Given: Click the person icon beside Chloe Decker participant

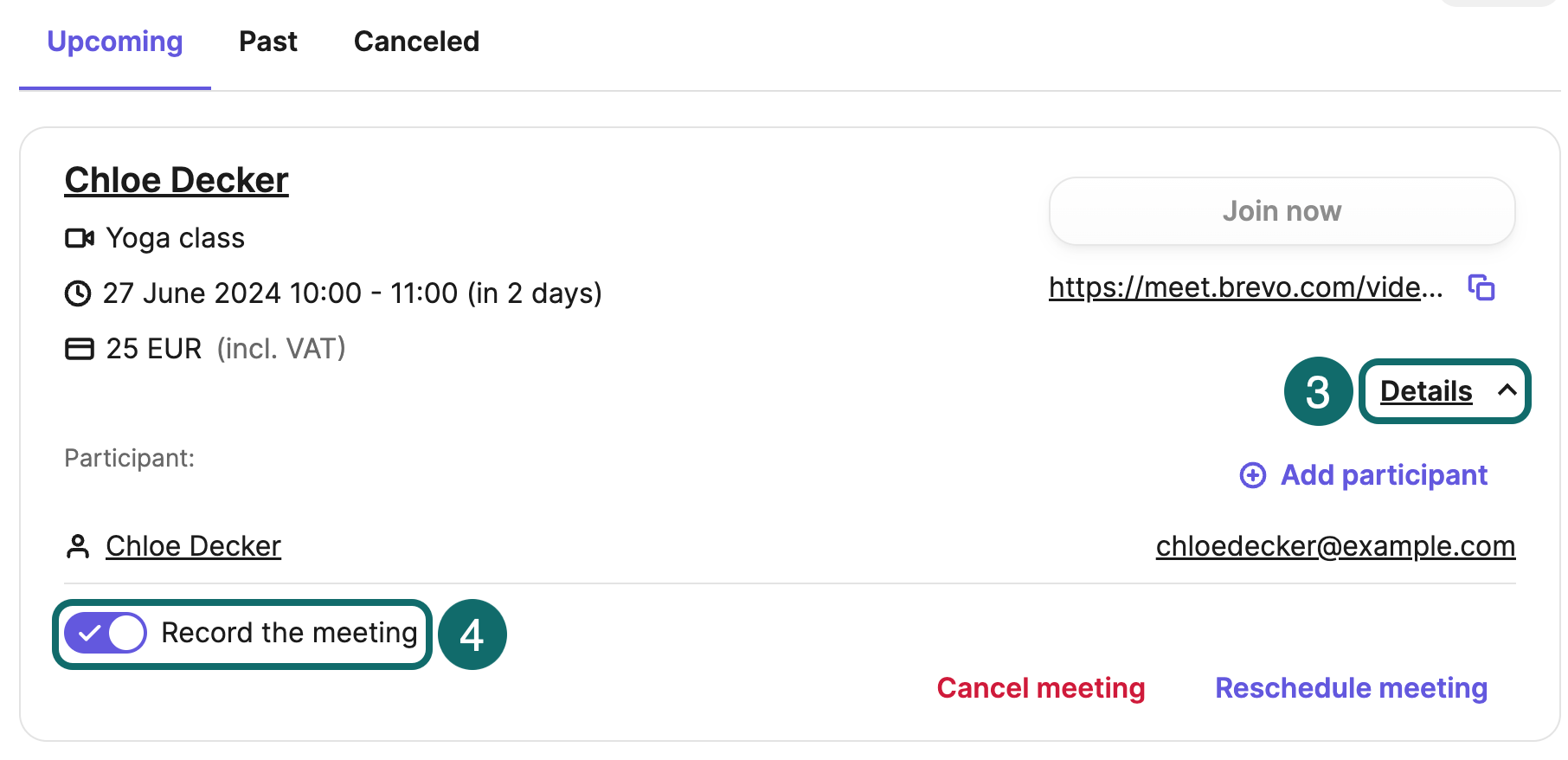Looking at the screenshot, I should click(x=78, y=547).
